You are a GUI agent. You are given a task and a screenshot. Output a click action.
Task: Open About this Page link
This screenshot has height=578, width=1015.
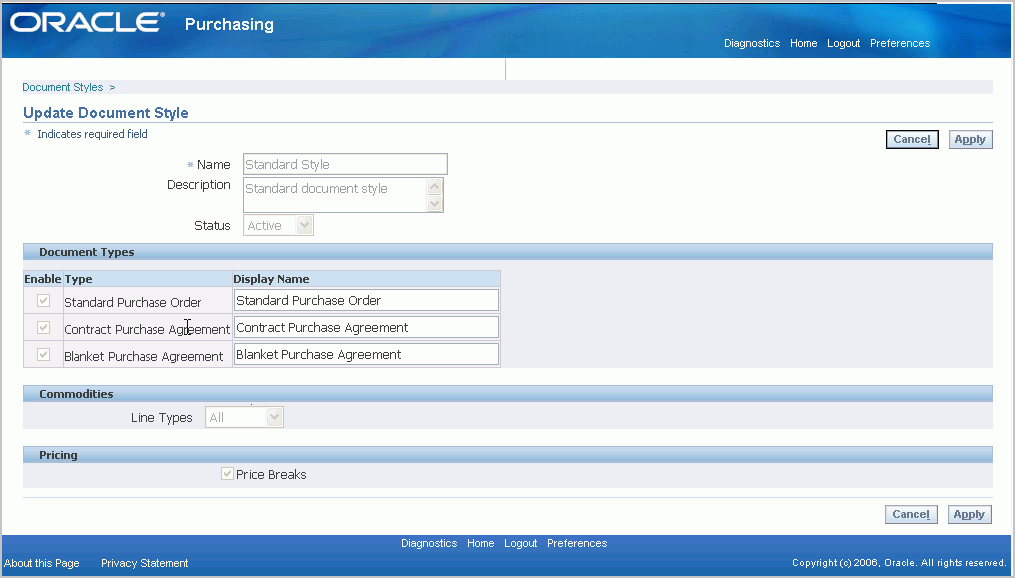(42, 563)
